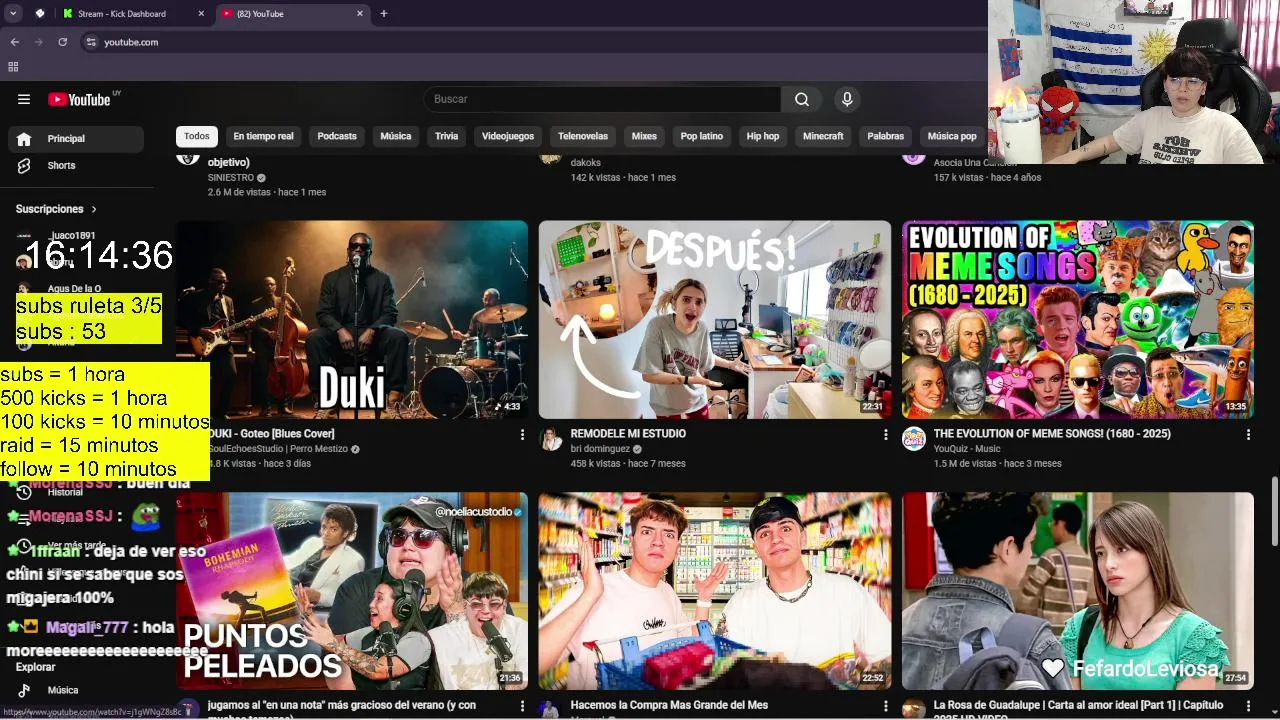1280x720 pixels.
Task: View site information icon in address bar
Action: tap(91, 42)
